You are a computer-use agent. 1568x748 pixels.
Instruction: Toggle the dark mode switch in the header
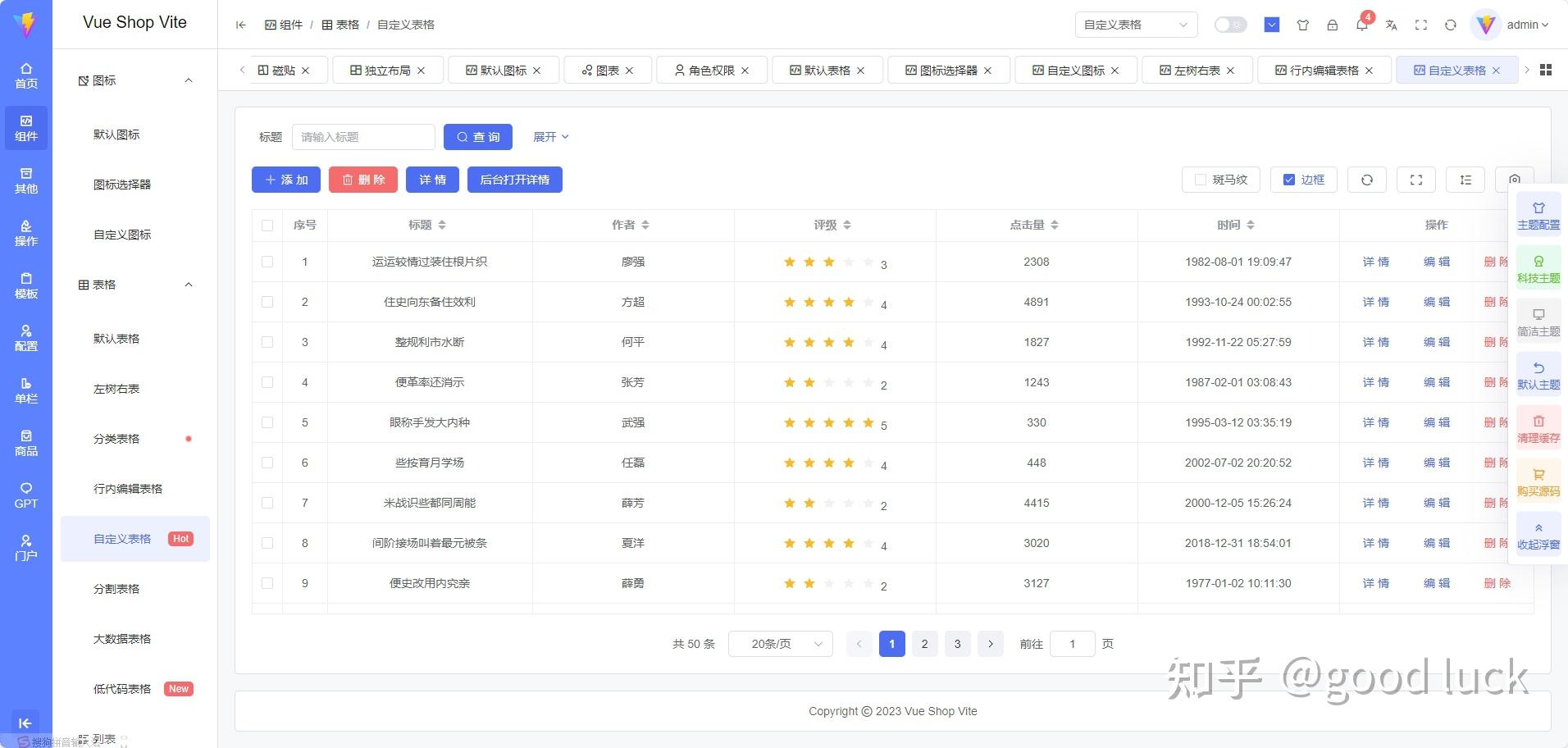tap(1230, 25)
